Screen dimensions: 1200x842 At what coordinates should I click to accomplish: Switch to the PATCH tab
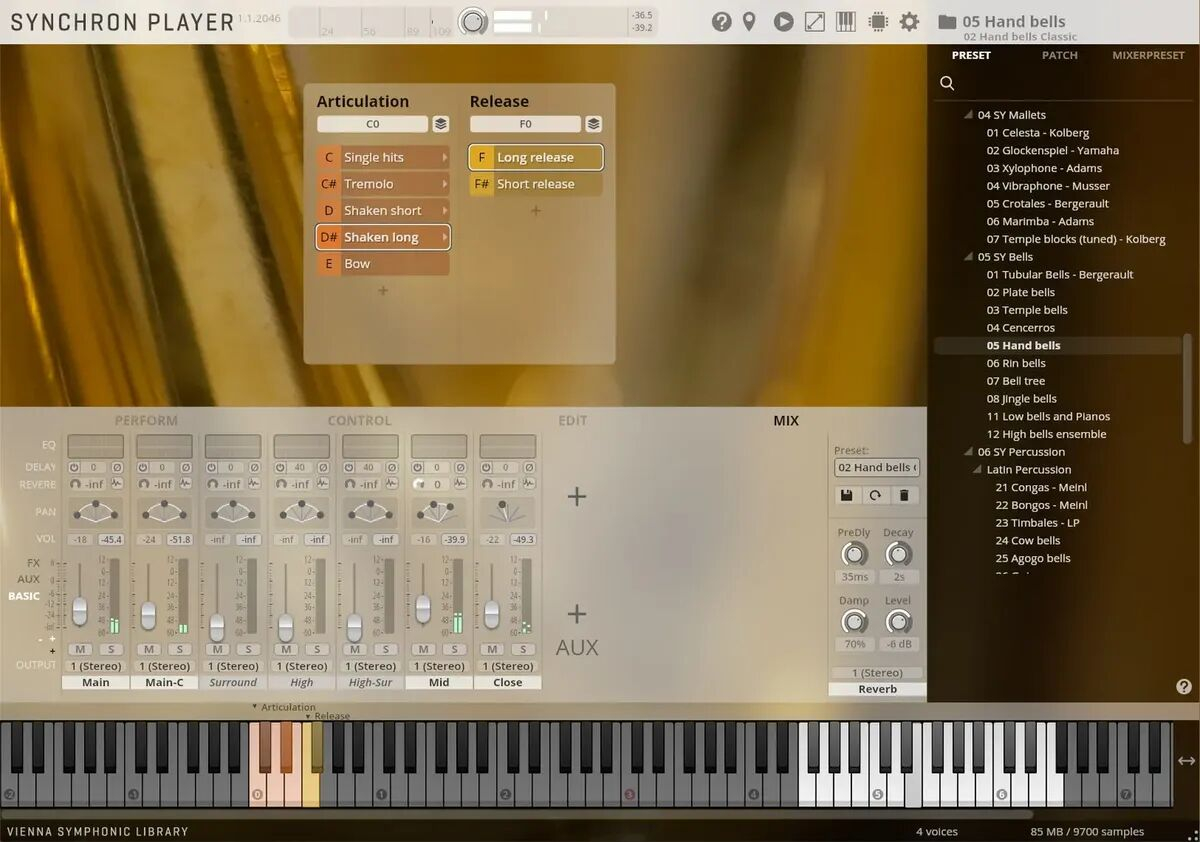point(1059,55)
